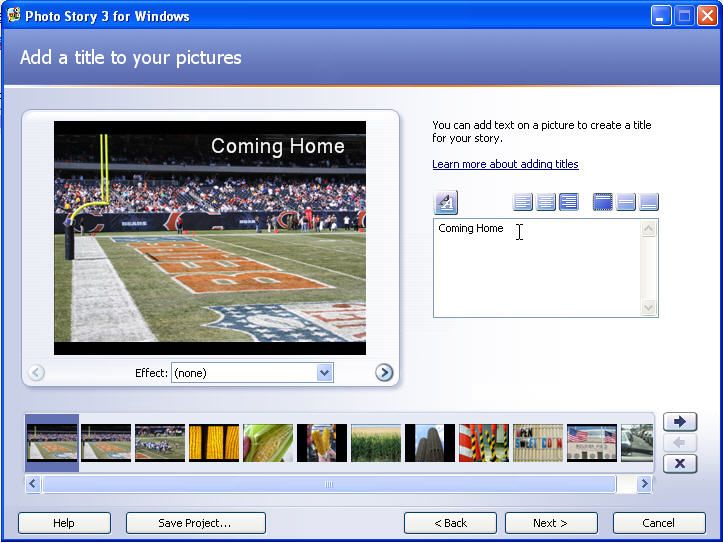
Task: Click the filmstrip horizontal scrollbar thumb
Action: click(x=329, y=484)
